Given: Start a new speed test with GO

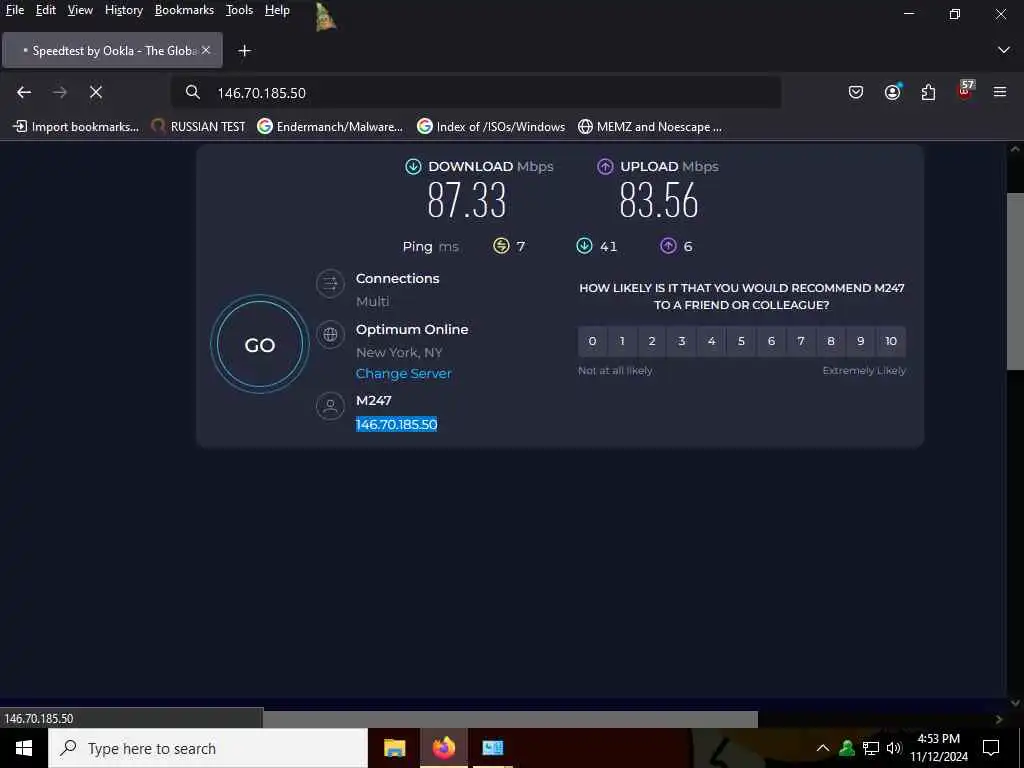Looking at the screenshot, I should (x=260, y=345).
